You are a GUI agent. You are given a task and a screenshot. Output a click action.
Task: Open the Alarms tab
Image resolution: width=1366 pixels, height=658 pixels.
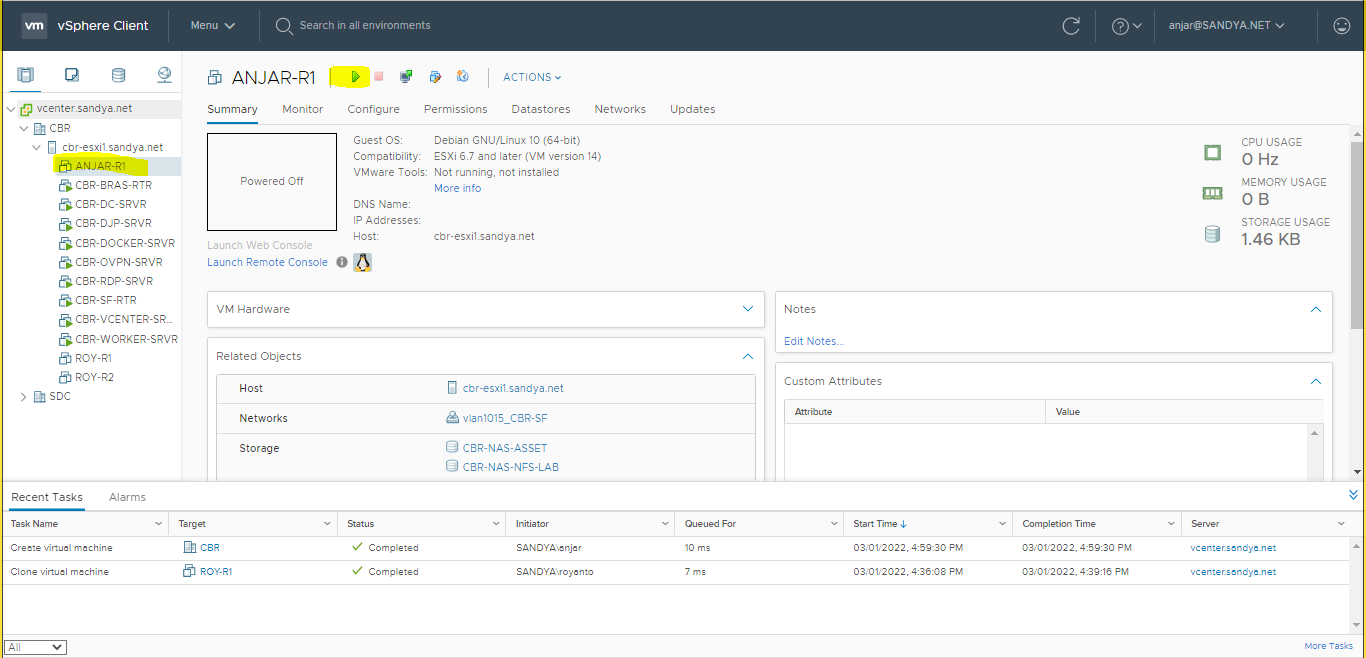[127, 497]
